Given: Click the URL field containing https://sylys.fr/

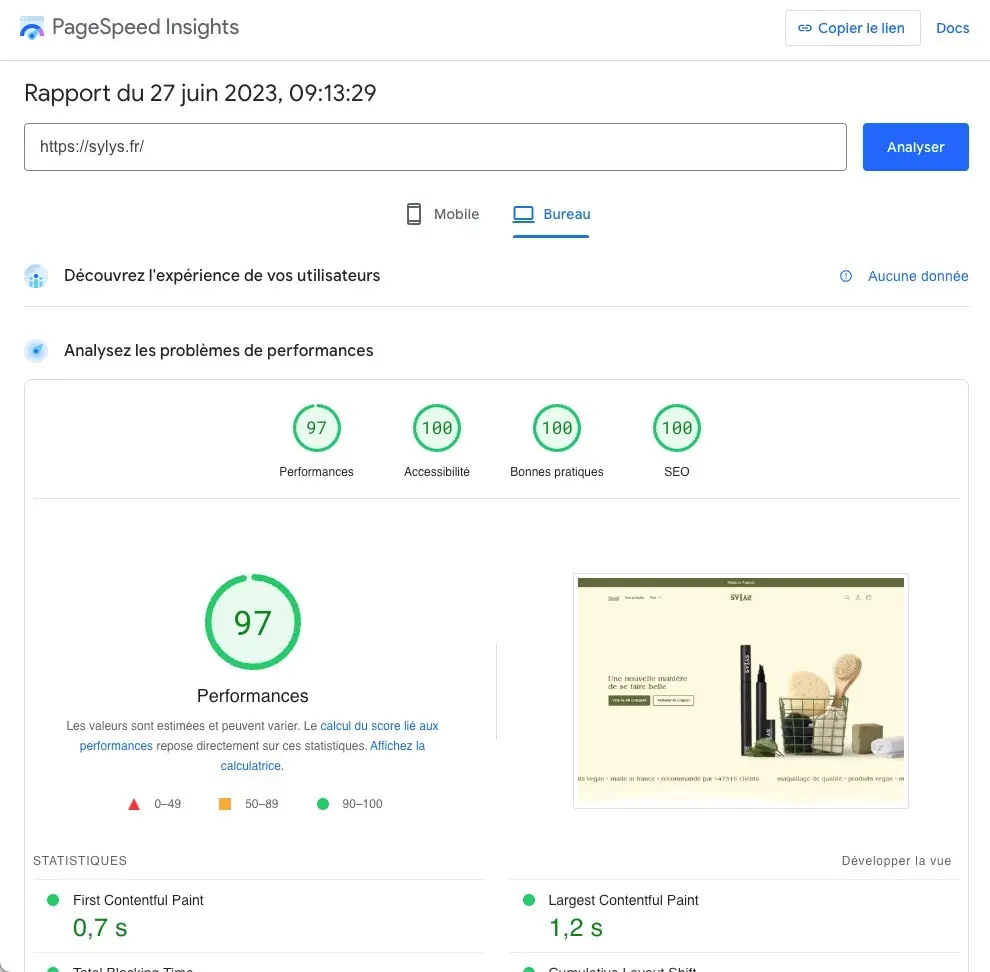Looking at the screenshot, I should [435, 147].
